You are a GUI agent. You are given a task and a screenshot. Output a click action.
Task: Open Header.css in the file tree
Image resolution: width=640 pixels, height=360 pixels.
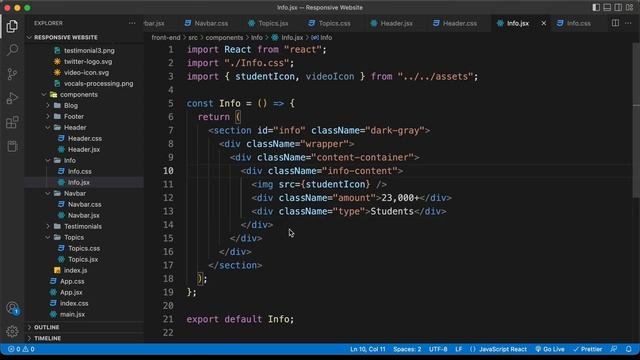[x=84, y=139]
